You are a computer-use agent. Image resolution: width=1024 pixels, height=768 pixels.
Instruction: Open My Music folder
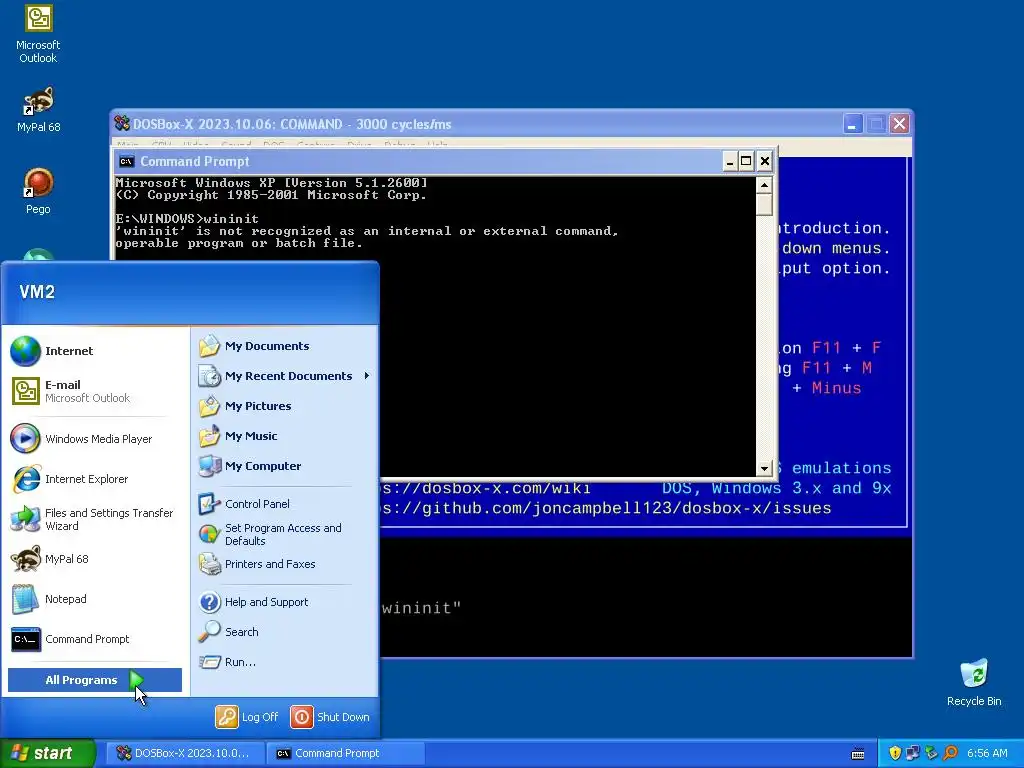pyautogui.click(x=285, y=436)
